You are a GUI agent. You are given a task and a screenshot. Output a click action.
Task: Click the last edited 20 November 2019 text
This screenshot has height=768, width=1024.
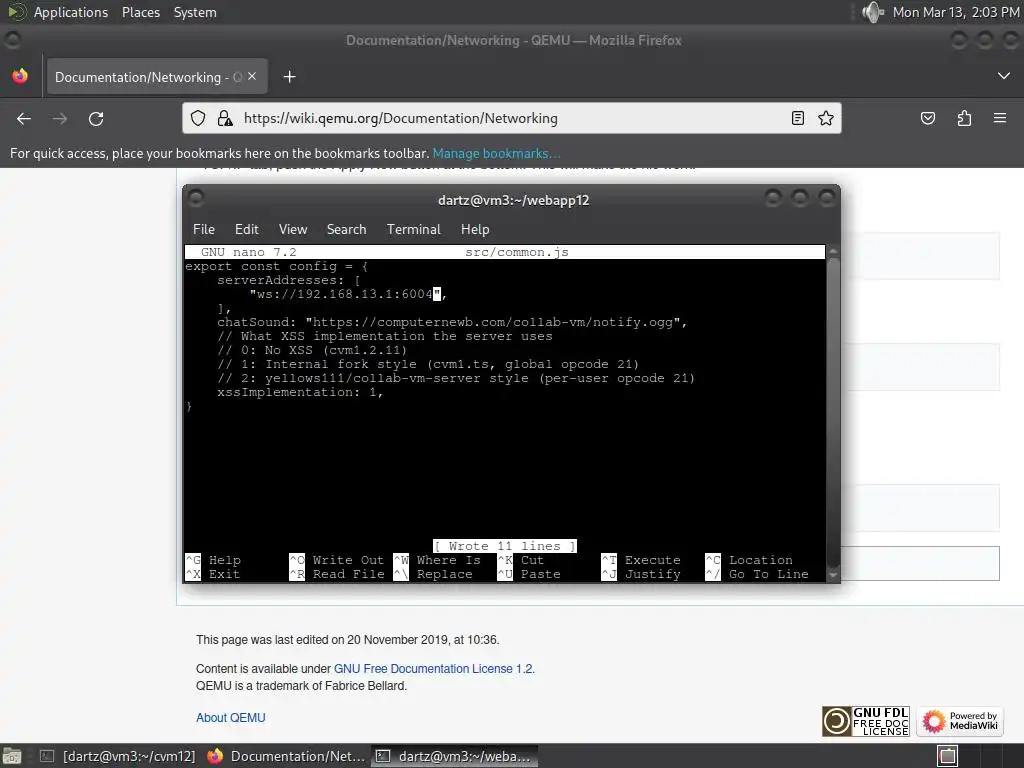pyautogui.click(x=347, y=640)
